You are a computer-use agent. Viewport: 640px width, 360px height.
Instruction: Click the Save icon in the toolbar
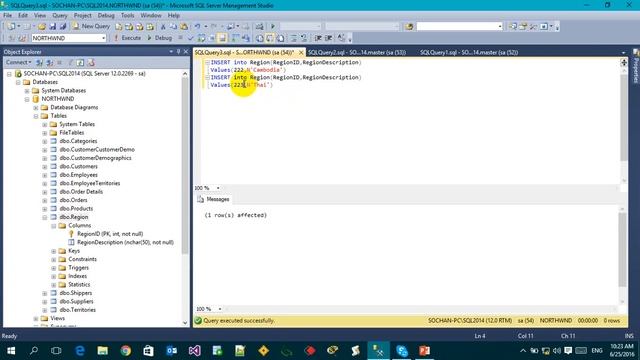53,26
